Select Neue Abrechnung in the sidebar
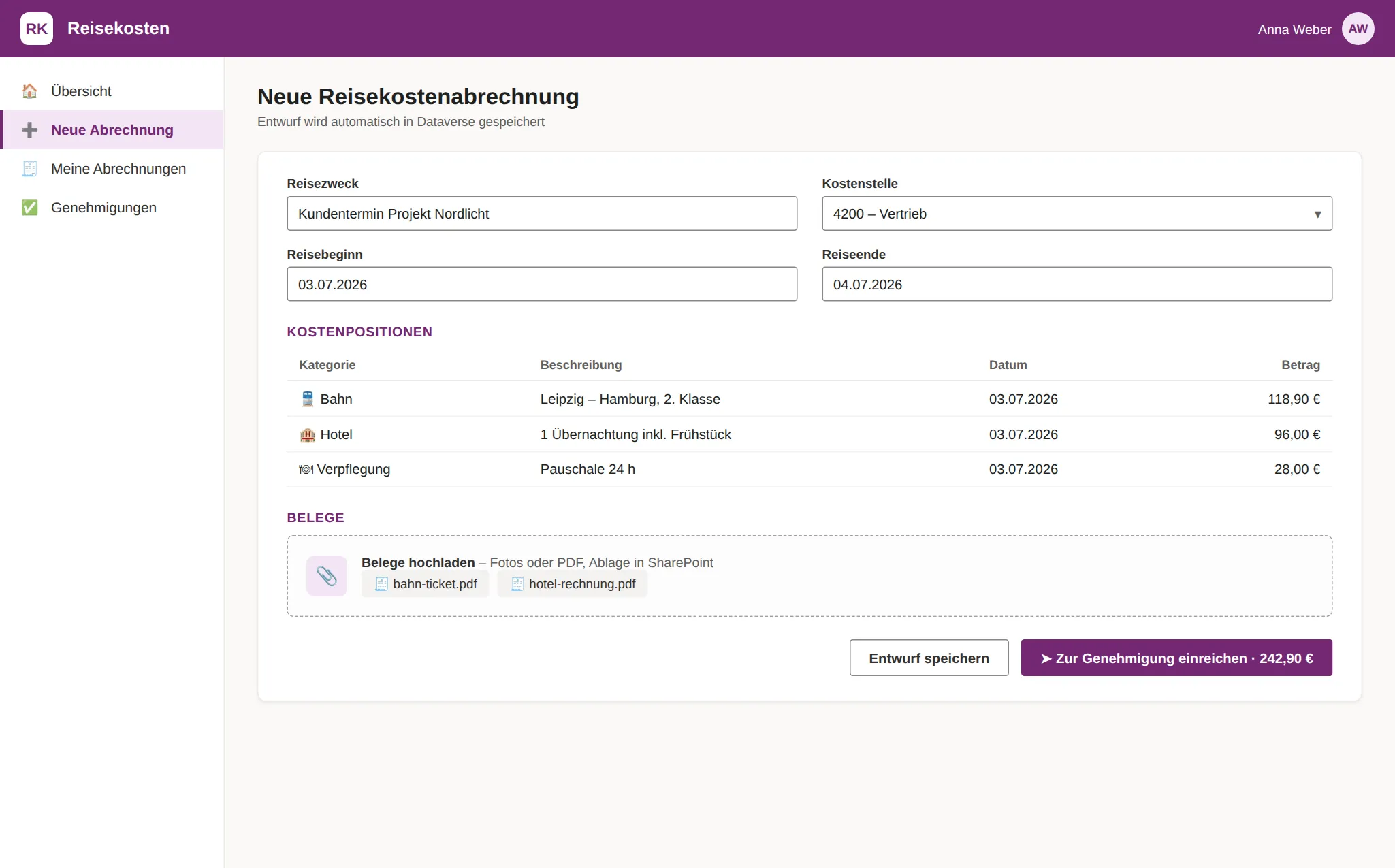Viewport: 1395px width, 868px height. pyautogui.click(x=112, y=130)
